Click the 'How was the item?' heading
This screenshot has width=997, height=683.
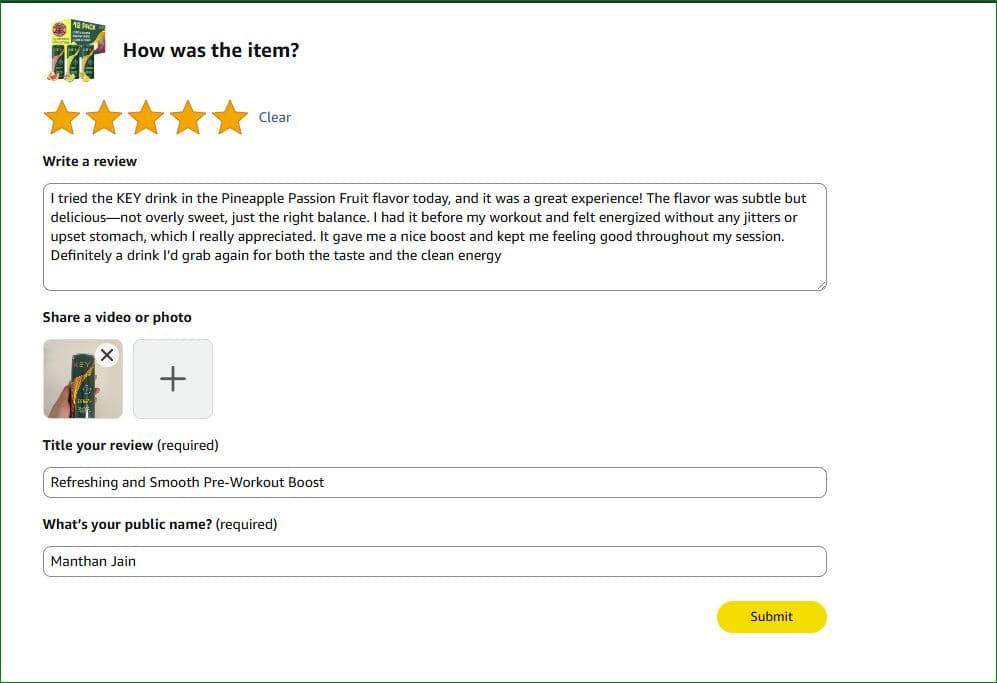tap(211, 50)
